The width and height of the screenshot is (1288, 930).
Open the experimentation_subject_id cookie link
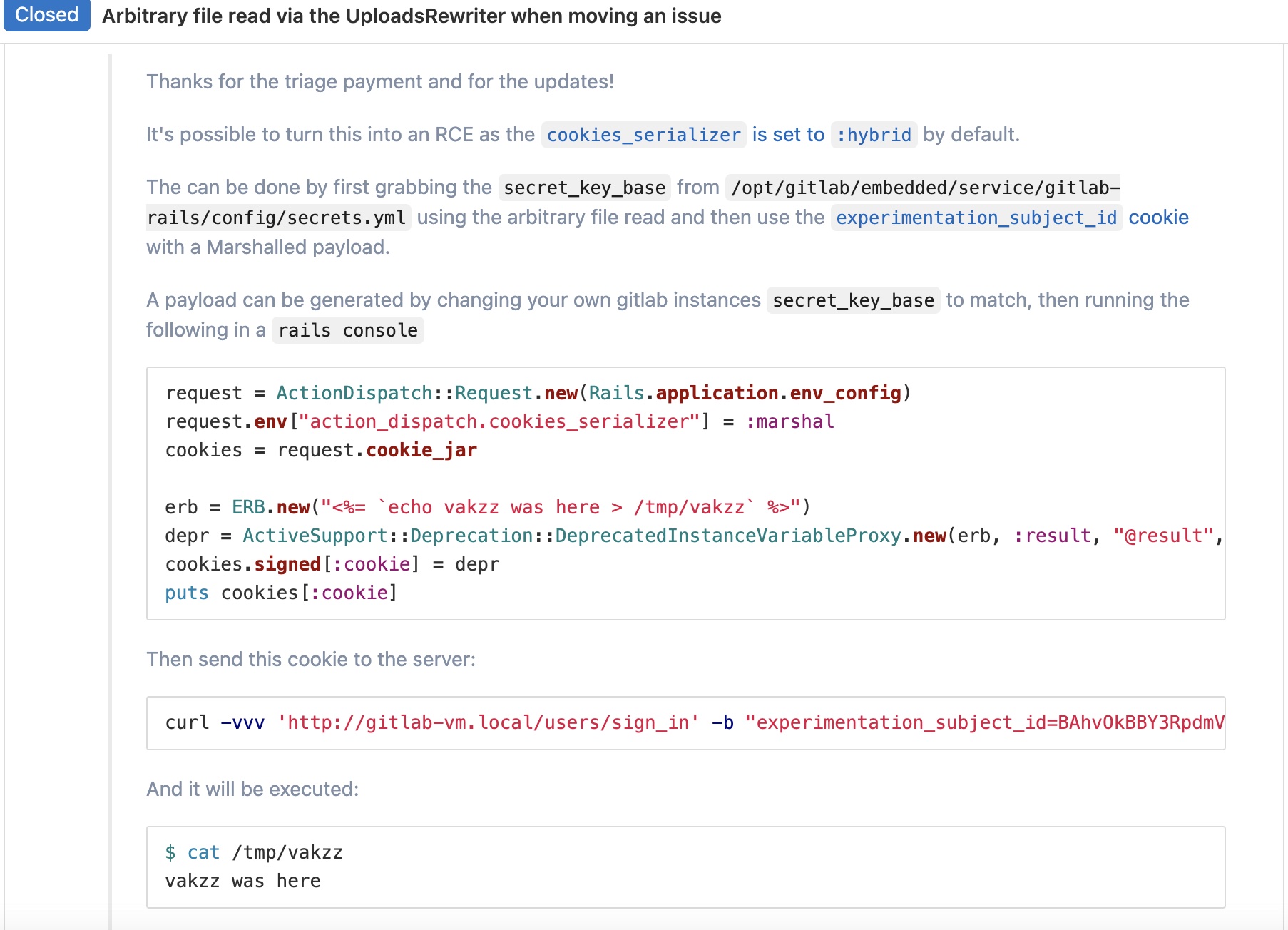click(1010, 218)
